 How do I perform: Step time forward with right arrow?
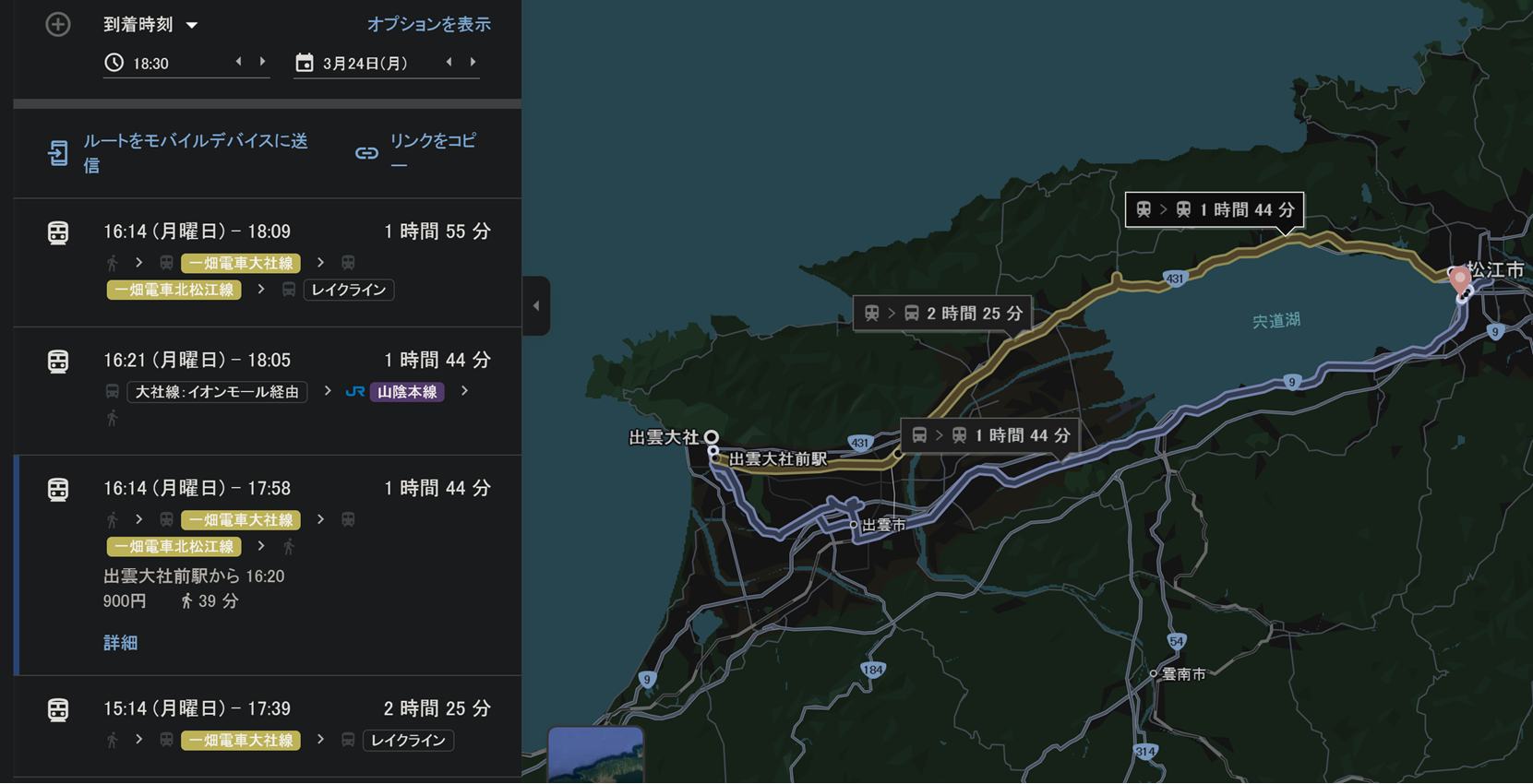263,62
